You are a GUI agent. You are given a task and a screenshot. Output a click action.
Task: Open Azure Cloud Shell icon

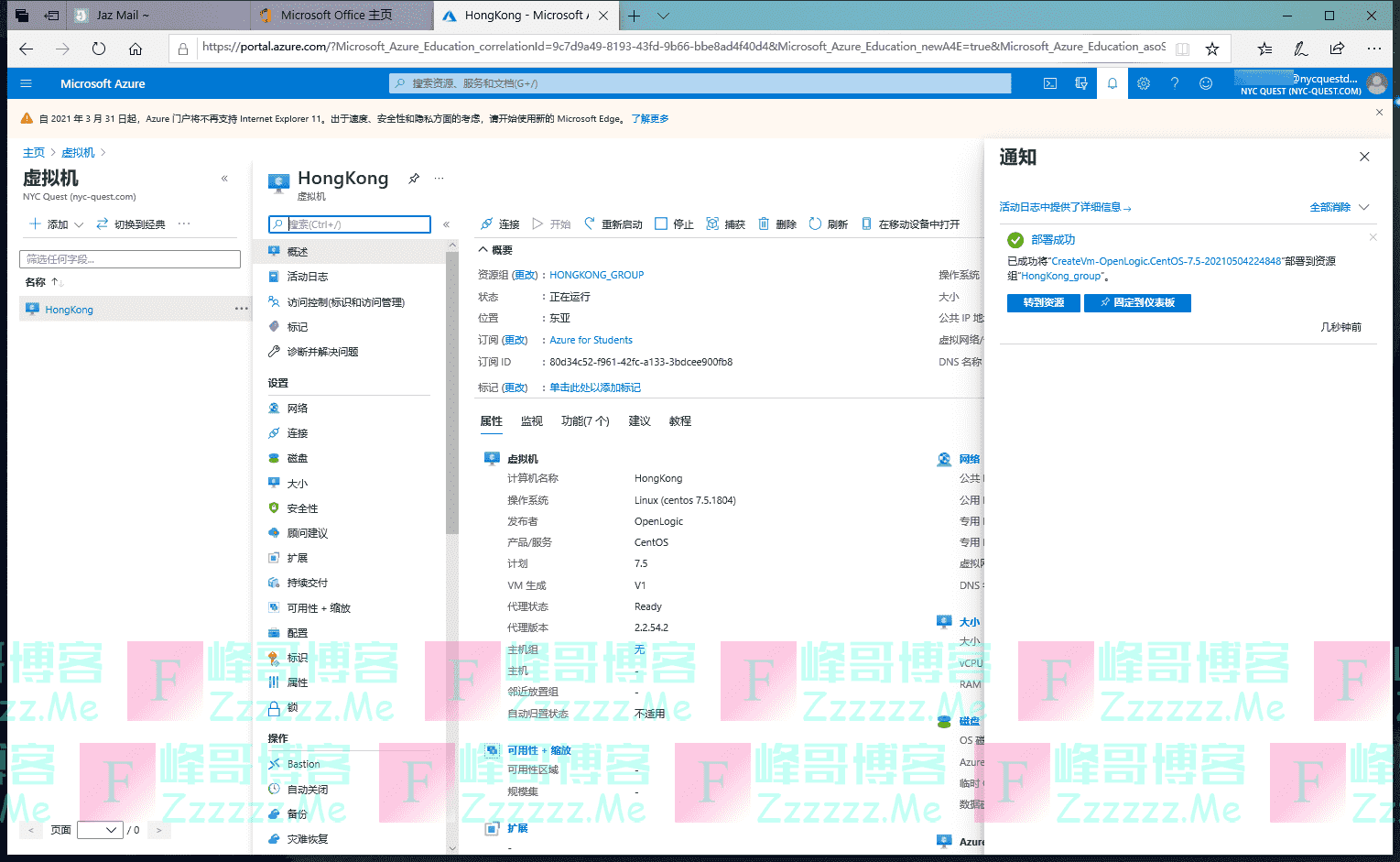point(1050,83)
